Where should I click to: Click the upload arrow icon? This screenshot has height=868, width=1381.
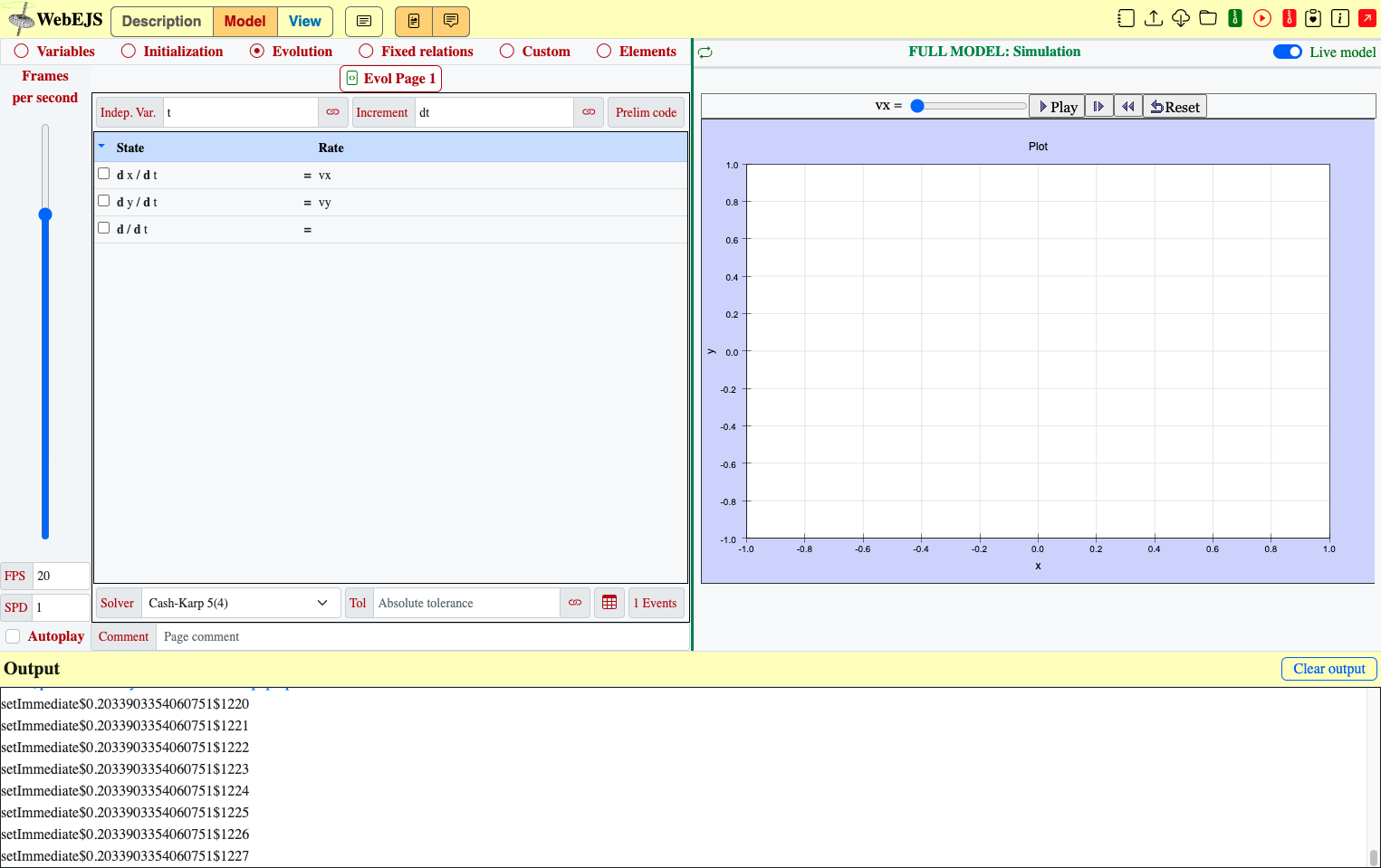pos(1153,18)
